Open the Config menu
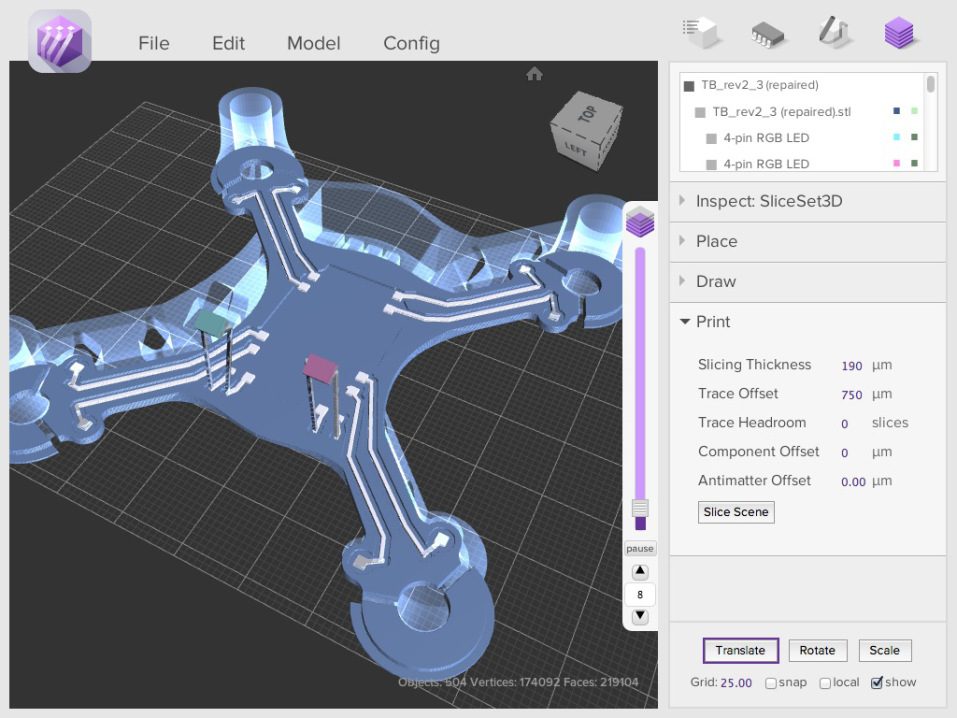The width and height of the screenshot is (957, 718). [x=411, y=43]
